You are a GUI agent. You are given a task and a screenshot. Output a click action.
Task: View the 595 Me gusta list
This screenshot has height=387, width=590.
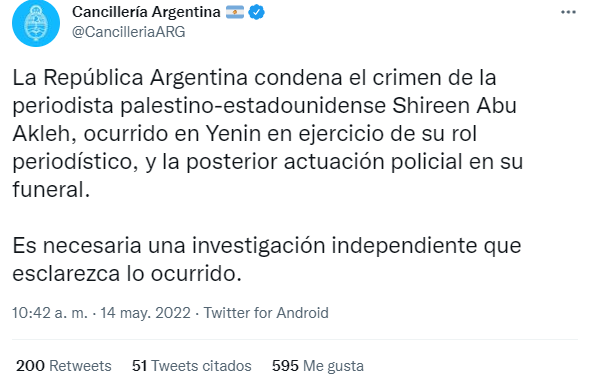(318, 366)
